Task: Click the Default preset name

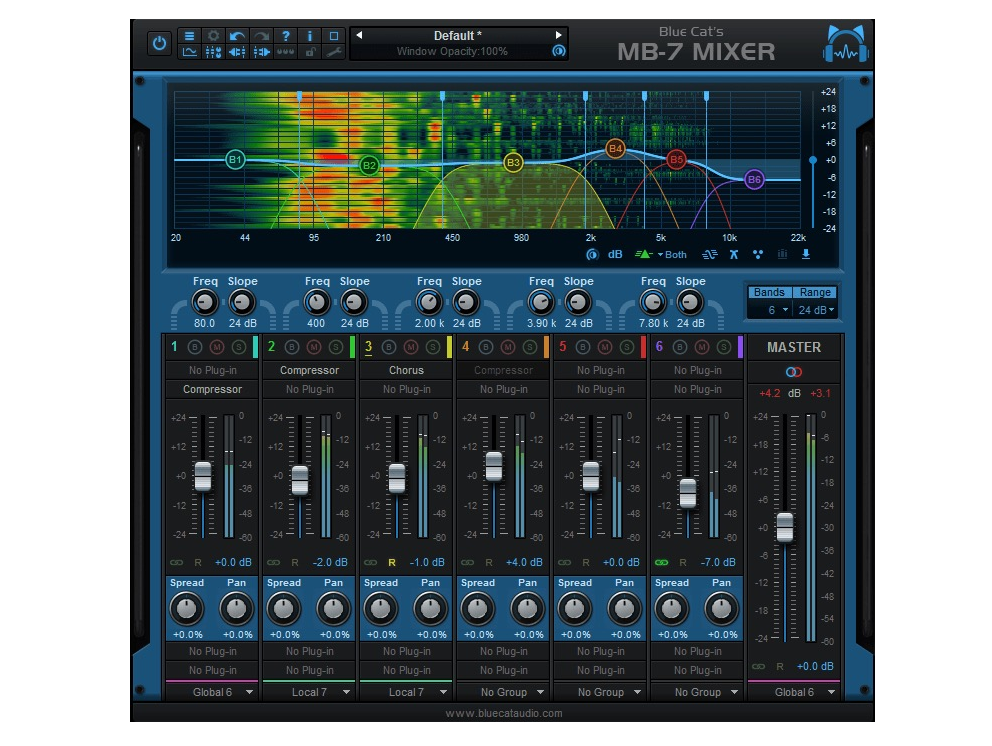Action: click(x=457, y=35)
